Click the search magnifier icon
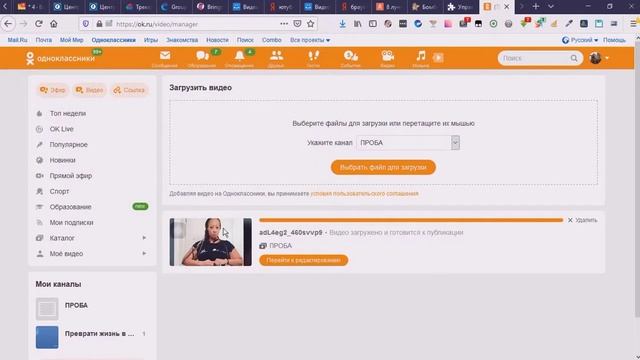 coord(574,58)
